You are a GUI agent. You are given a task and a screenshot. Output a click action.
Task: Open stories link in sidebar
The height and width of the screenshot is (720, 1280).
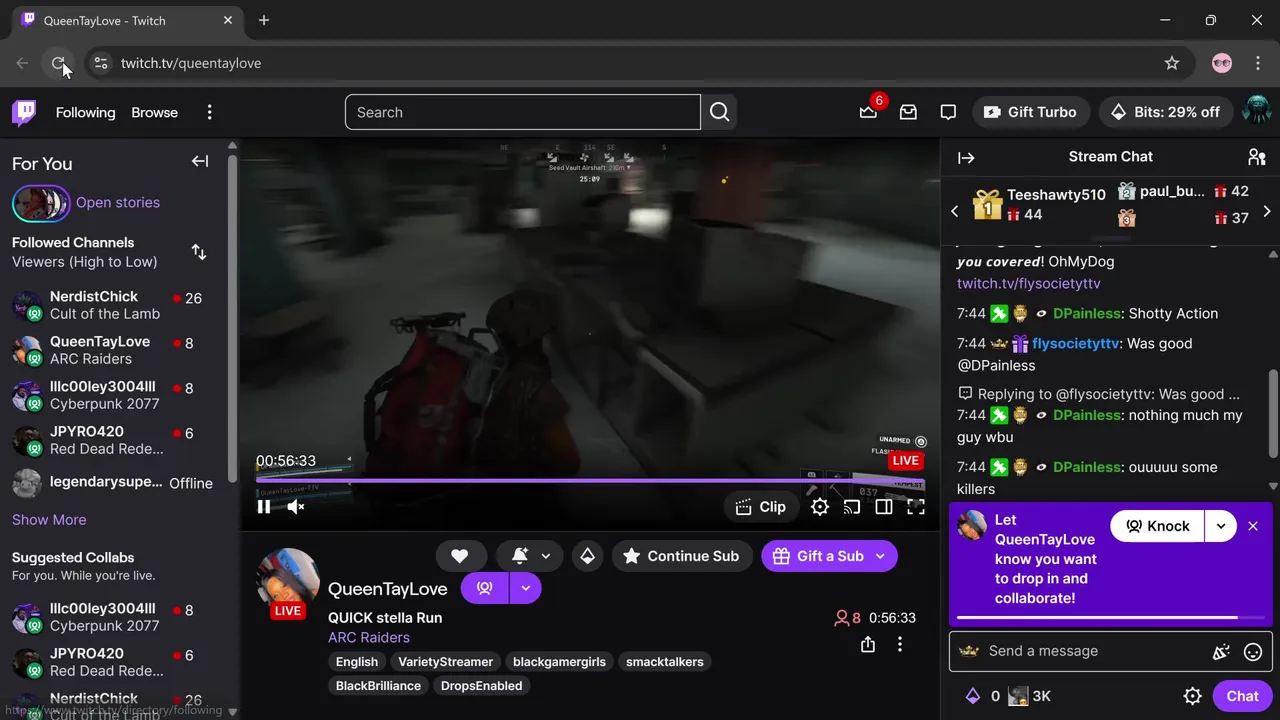tap(117, 202)
